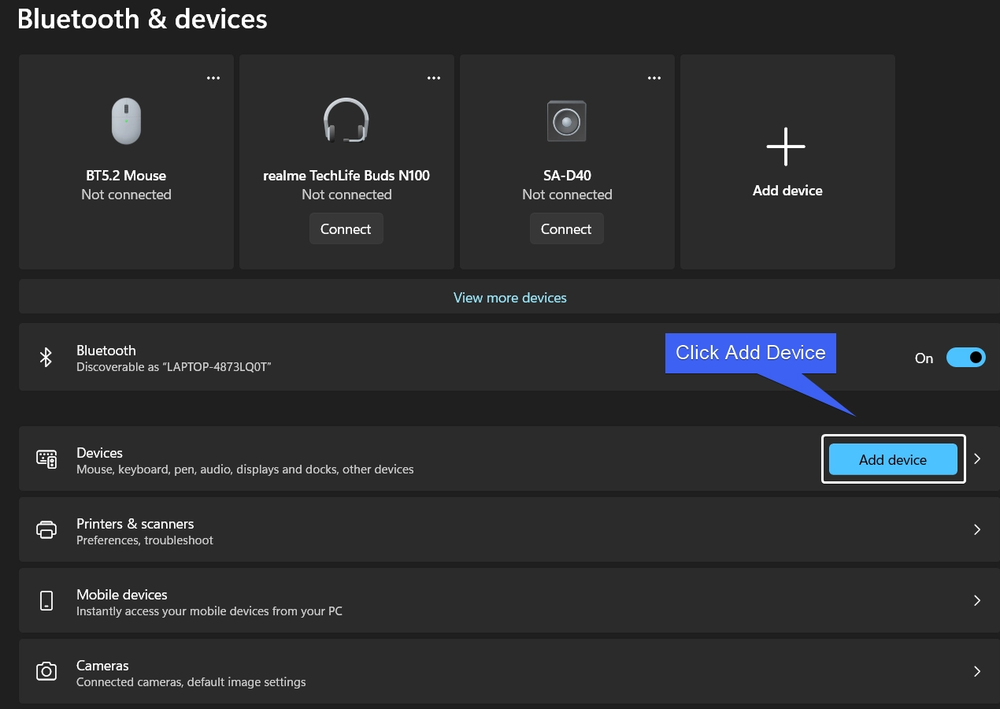This screenshot has width=1000, height=709.
Task: Expand Printers & scanners chevron
Action: tap(977, 530)
